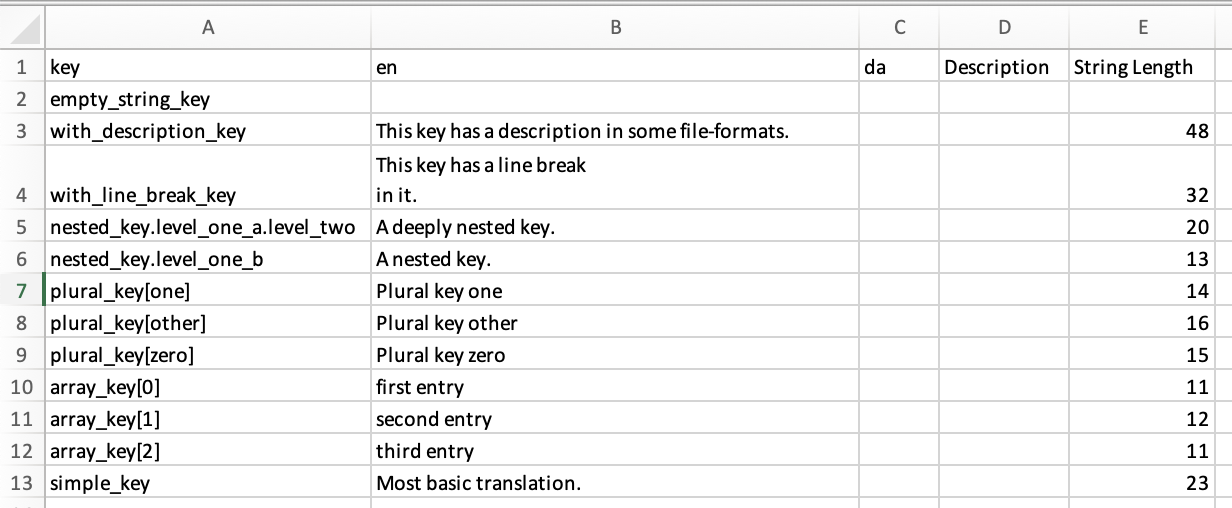Select cell 'Most basic translation.'

tap(615, 483)
